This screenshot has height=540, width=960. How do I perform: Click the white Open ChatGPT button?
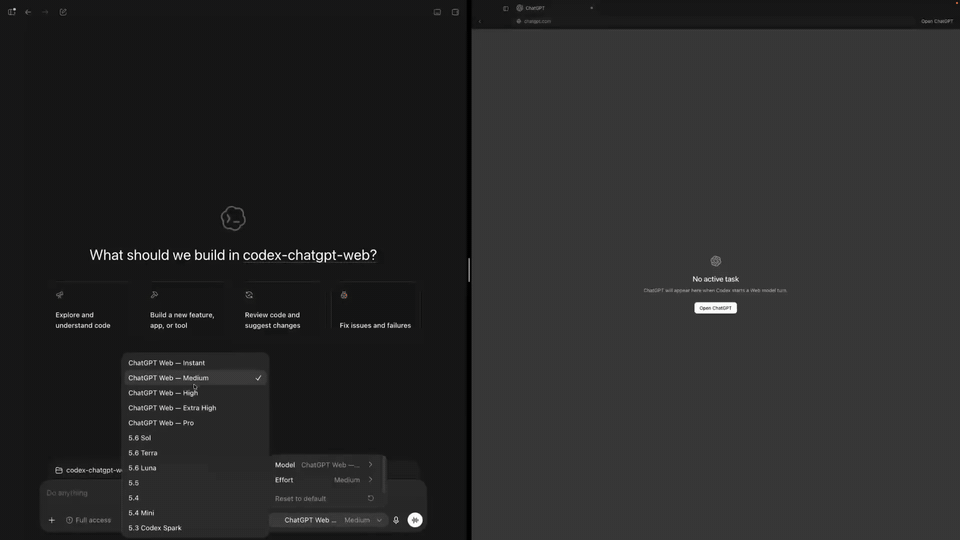coord(715,308)
